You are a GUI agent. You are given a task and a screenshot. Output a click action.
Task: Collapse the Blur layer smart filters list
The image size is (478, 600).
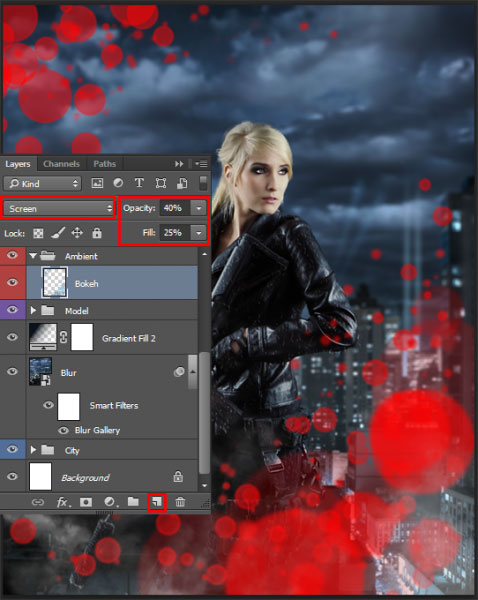tap(193, 372)
